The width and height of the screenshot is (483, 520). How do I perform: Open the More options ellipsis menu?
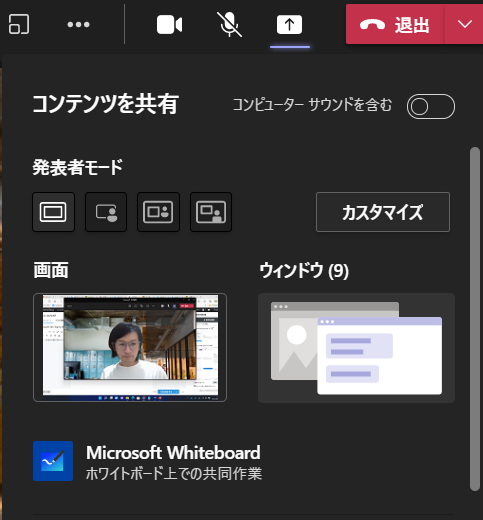click(78, 24)
